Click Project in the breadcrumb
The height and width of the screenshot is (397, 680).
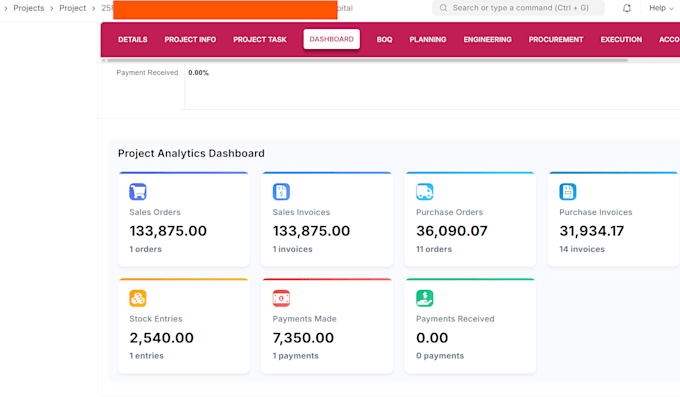[x=72, y=8]
